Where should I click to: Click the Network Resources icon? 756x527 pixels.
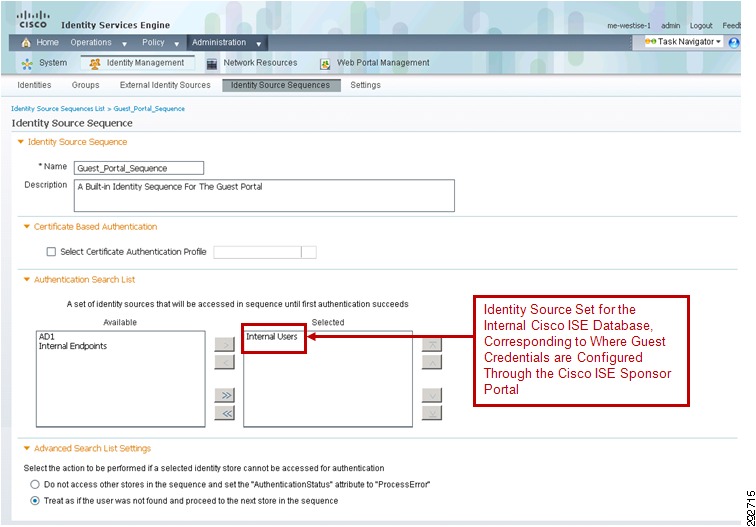click(212, 64)
